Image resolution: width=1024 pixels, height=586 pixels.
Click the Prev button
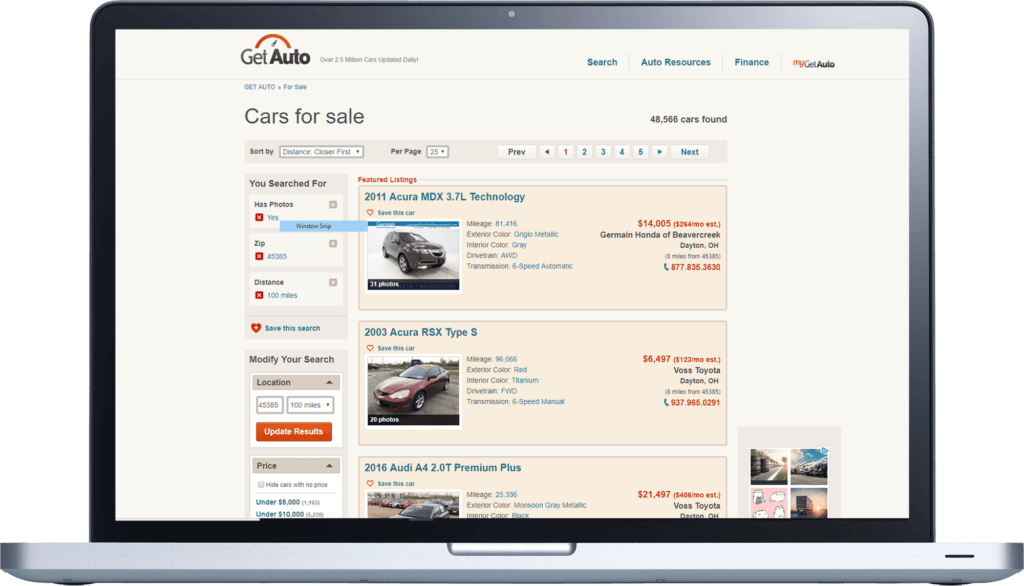tap(517, 152)
